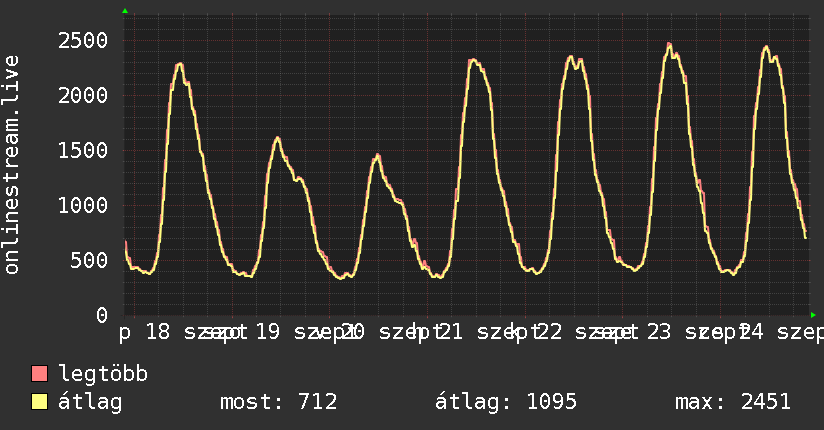Screen dimensions: 824x430
Task: Click the green arrow atop the y-axis
Action: (125, 11)
